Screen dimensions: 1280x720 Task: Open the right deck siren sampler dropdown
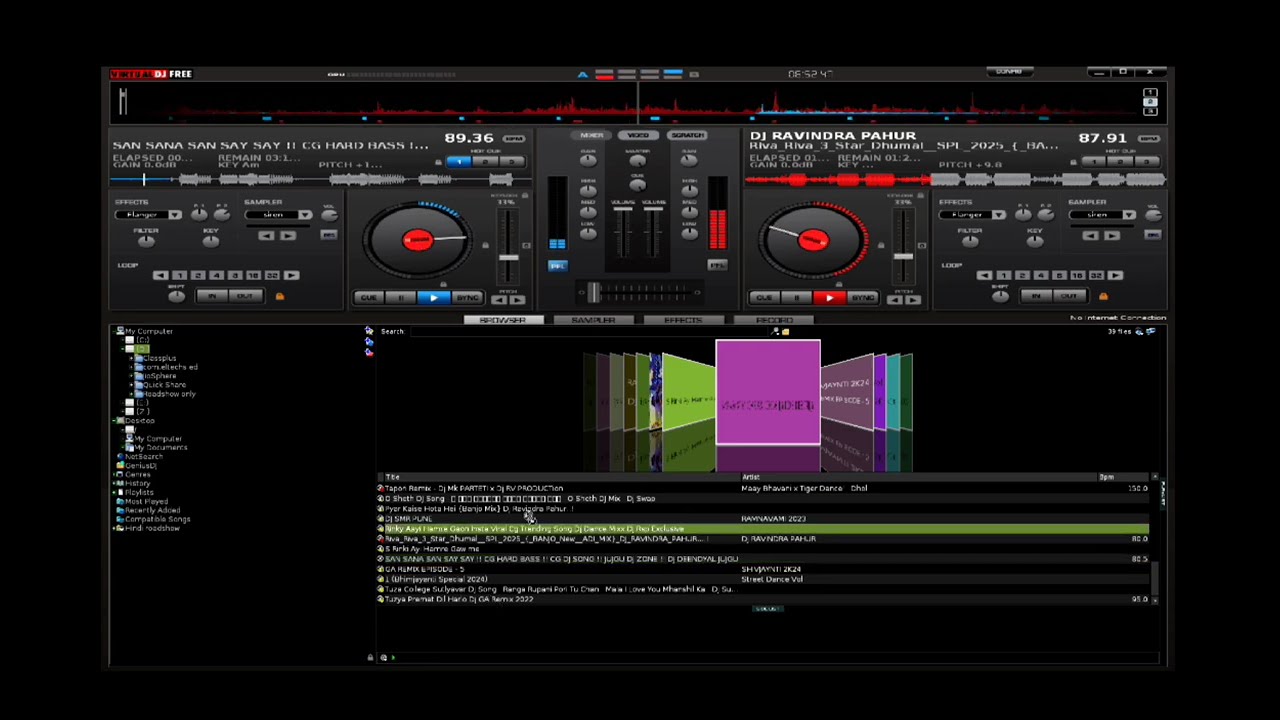point(1129,215)
